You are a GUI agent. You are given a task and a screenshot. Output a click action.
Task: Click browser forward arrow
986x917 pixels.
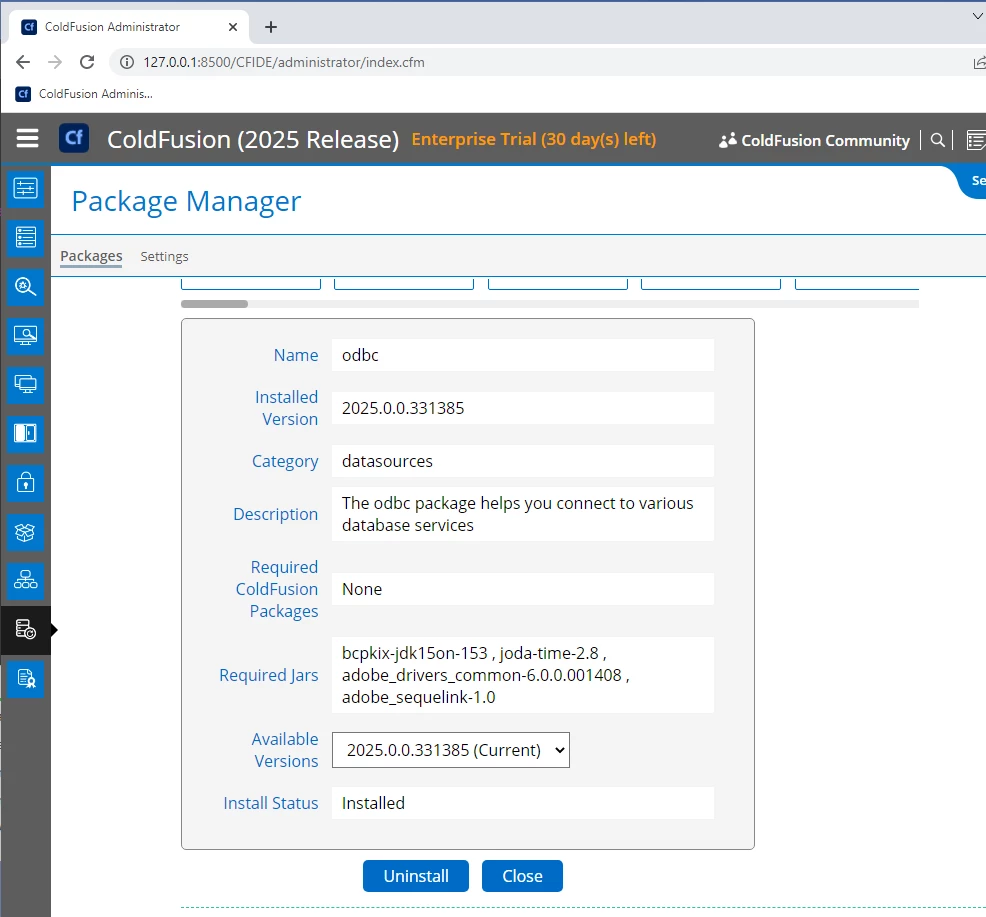pos(55,62)
